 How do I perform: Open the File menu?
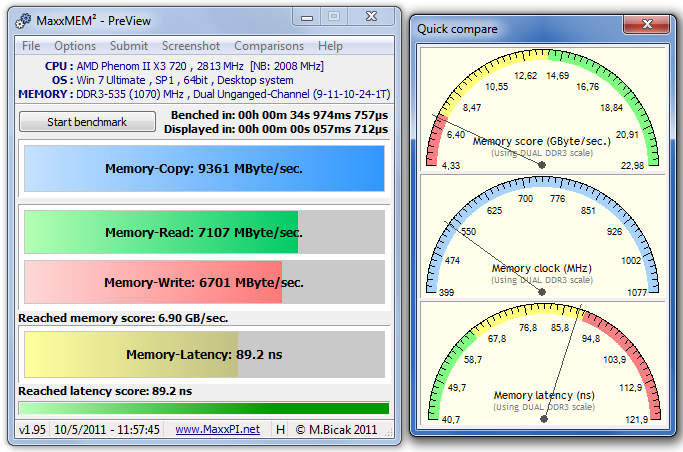click(31, 46)
